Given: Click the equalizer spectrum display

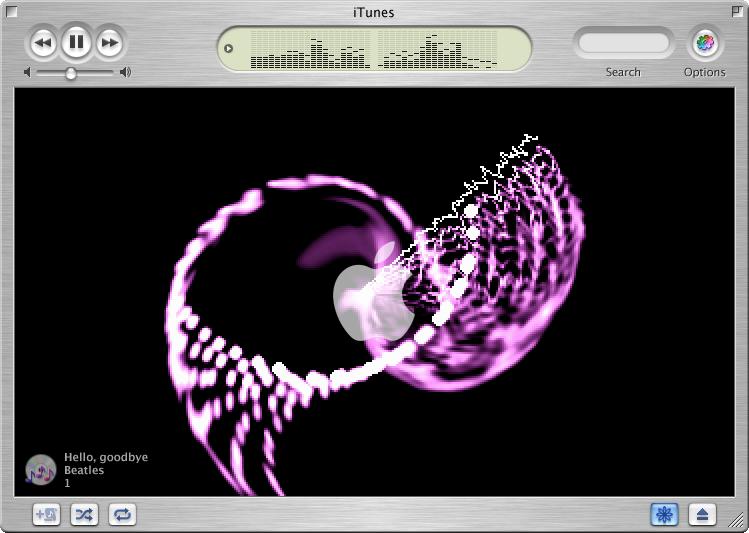Looking at the screenshot, I should click(x=374, y=50).
